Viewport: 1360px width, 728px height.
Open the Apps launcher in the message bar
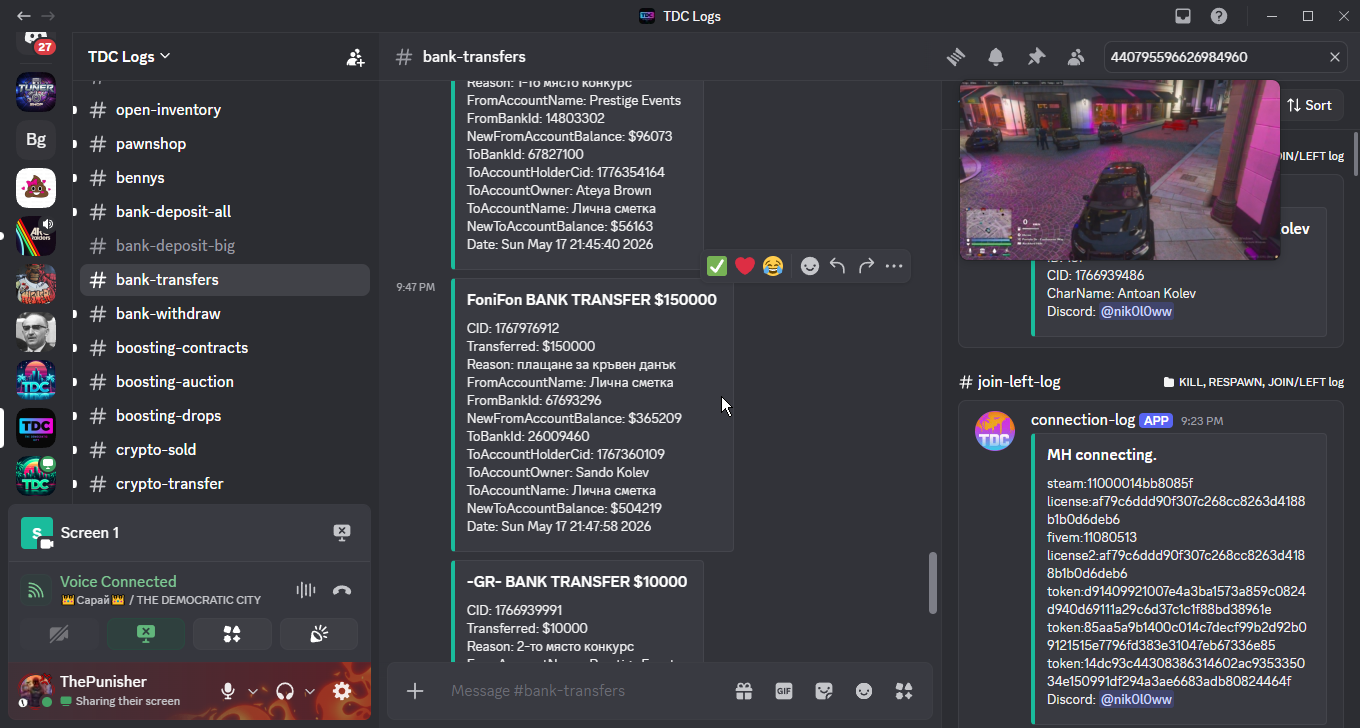pos(904,691)
